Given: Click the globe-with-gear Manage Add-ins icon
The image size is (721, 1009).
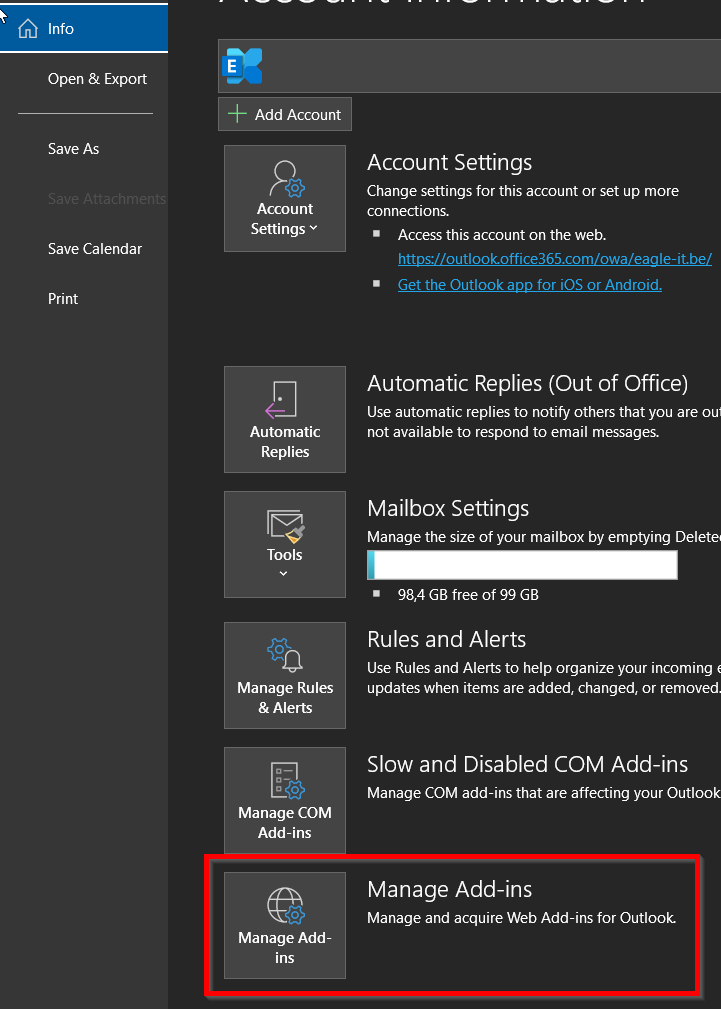Looking at the screenshot, I should click(x=286, y=905).
